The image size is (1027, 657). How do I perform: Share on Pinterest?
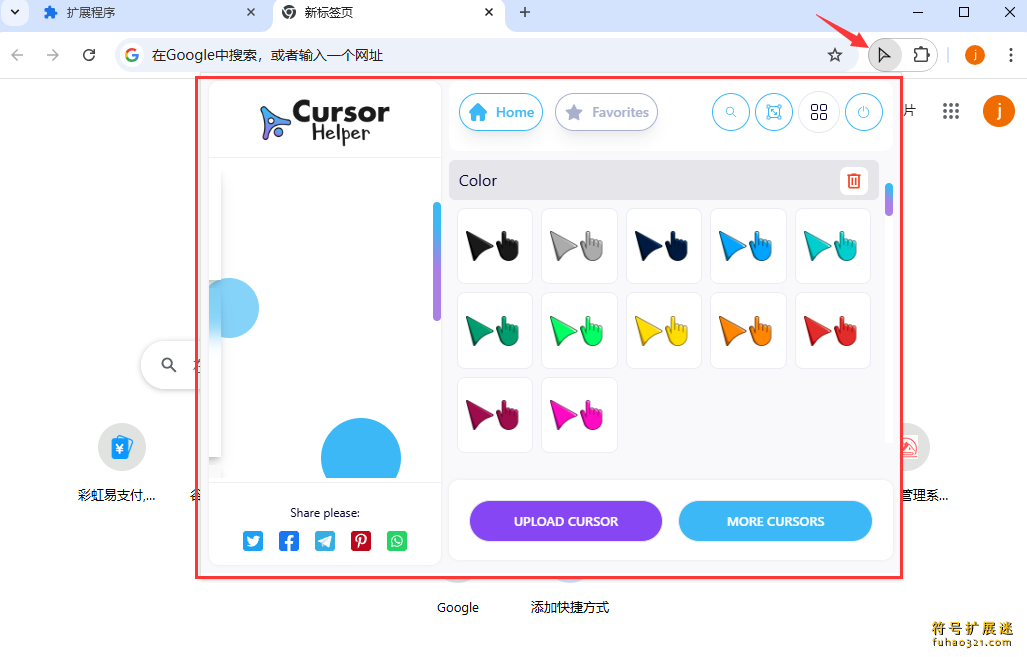pyautogui.click(x=361, y=541)
